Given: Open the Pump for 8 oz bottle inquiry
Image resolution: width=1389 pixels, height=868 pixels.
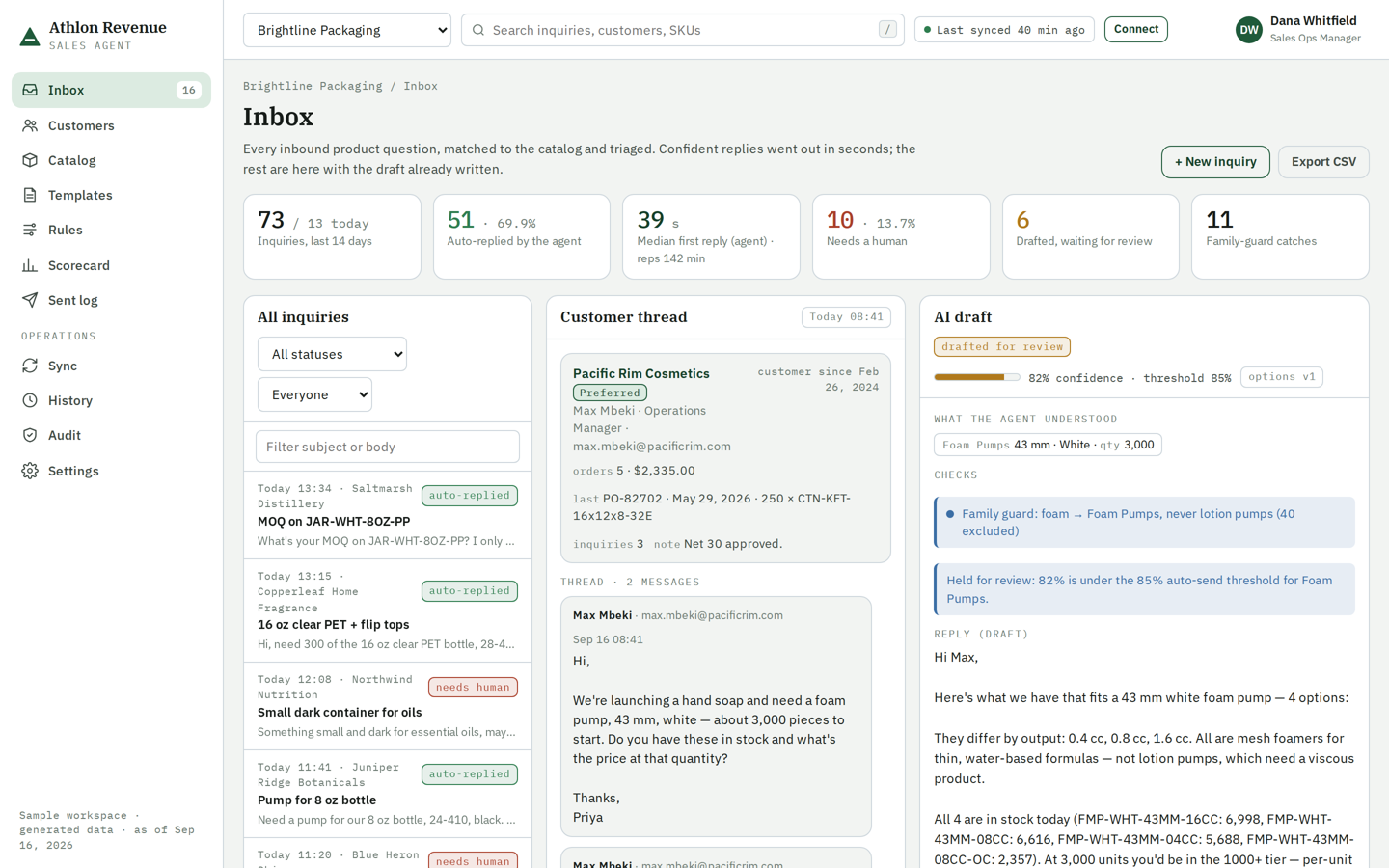Looking at the screenshot, I should tap(388, 794).
